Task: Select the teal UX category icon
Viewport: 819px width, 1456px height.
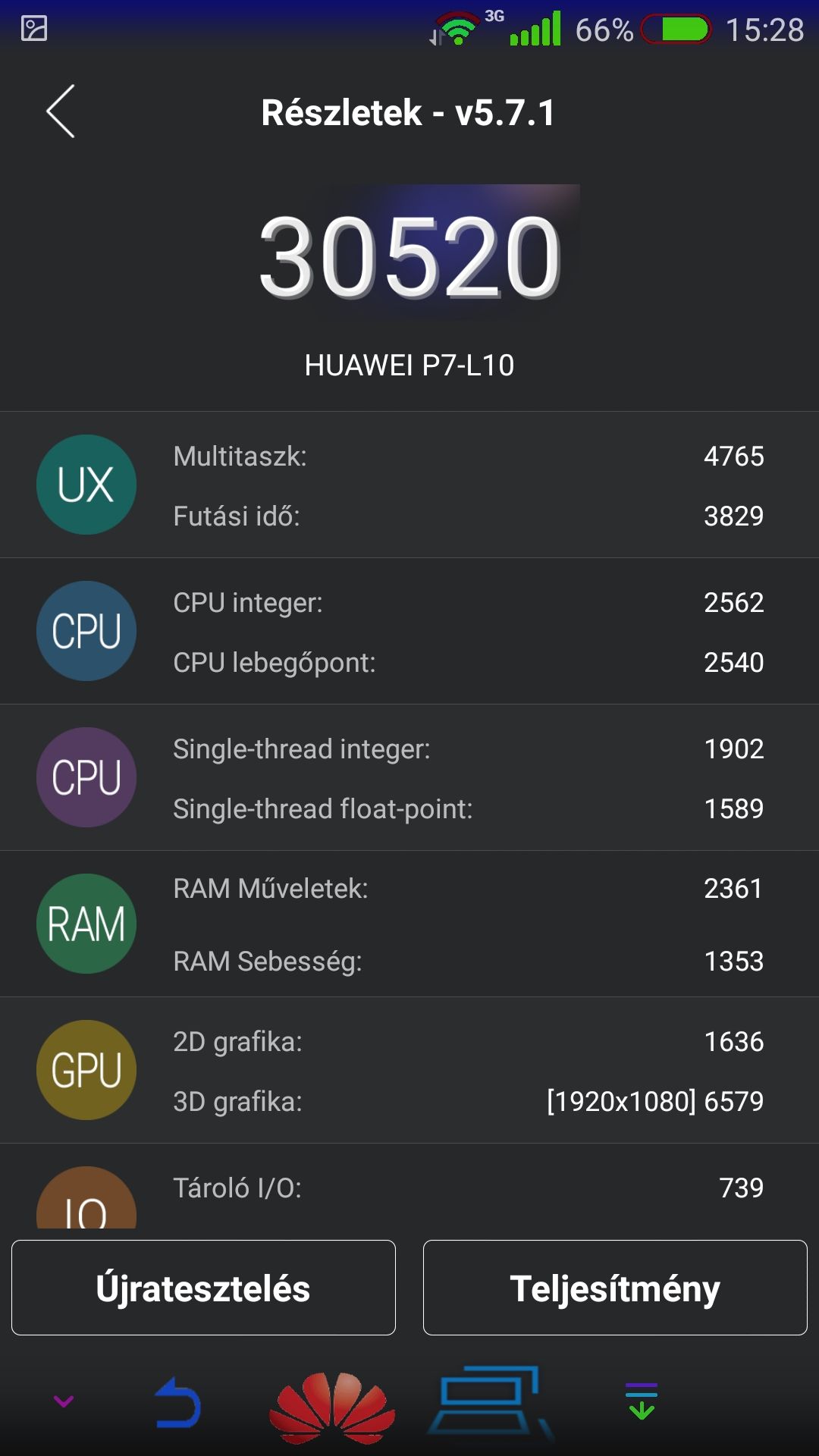Action: 86,485
